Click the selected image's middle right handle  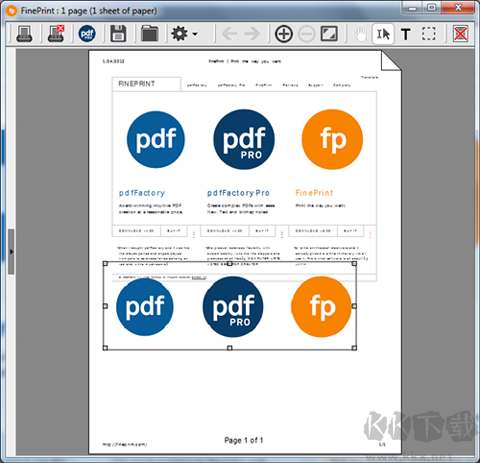click(x=354, y=306)
